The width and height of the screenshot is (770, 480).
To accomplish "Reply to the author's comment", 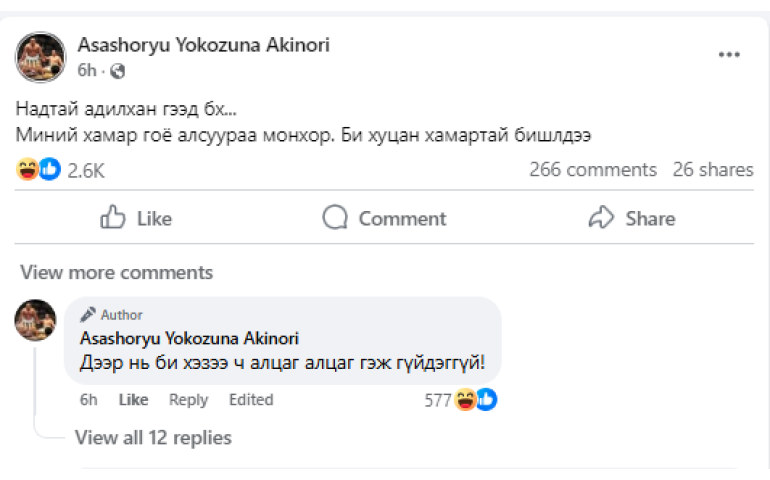I will (188, 400).
